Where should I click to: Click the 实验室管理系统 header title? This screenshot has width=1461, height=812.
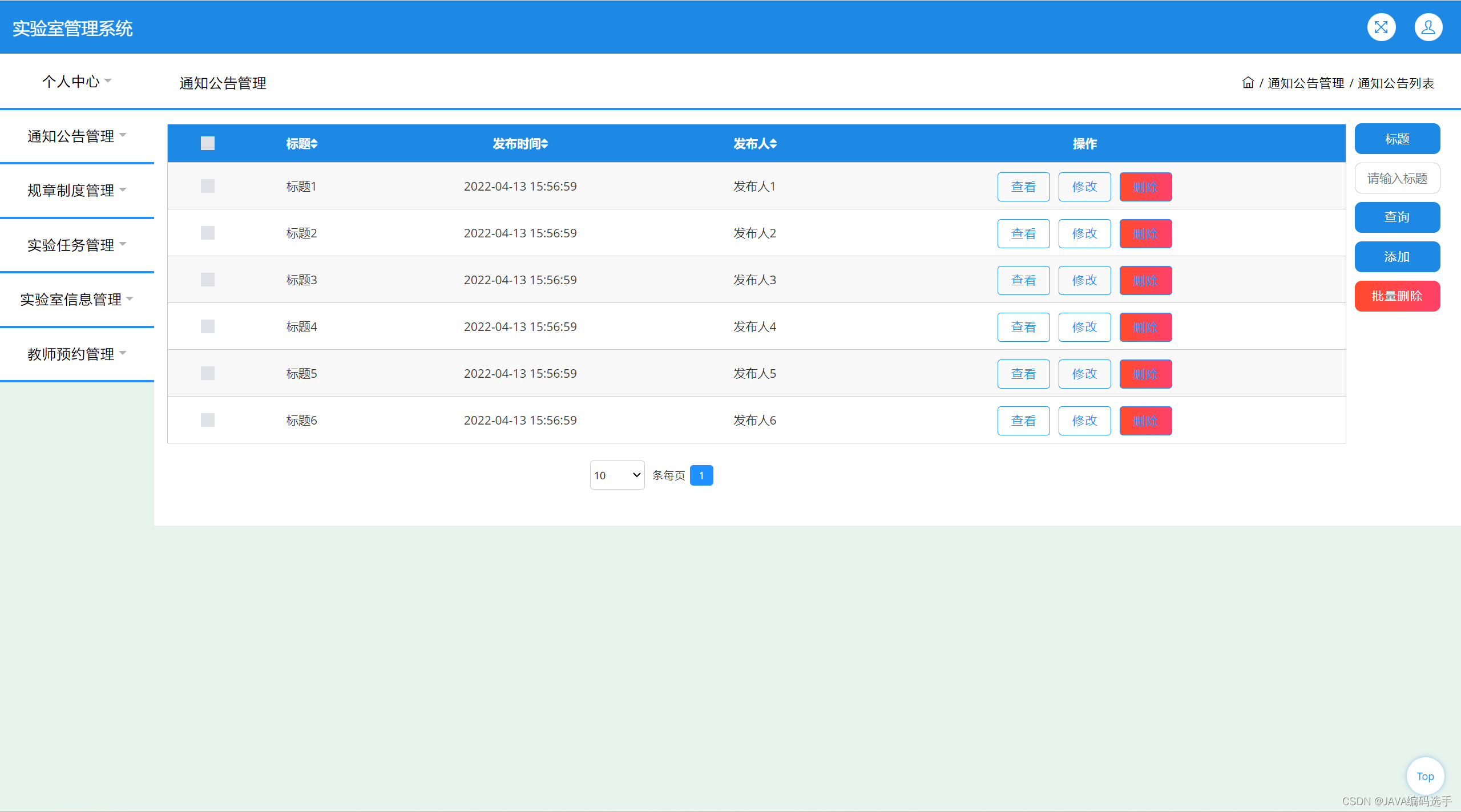[72, 29]
